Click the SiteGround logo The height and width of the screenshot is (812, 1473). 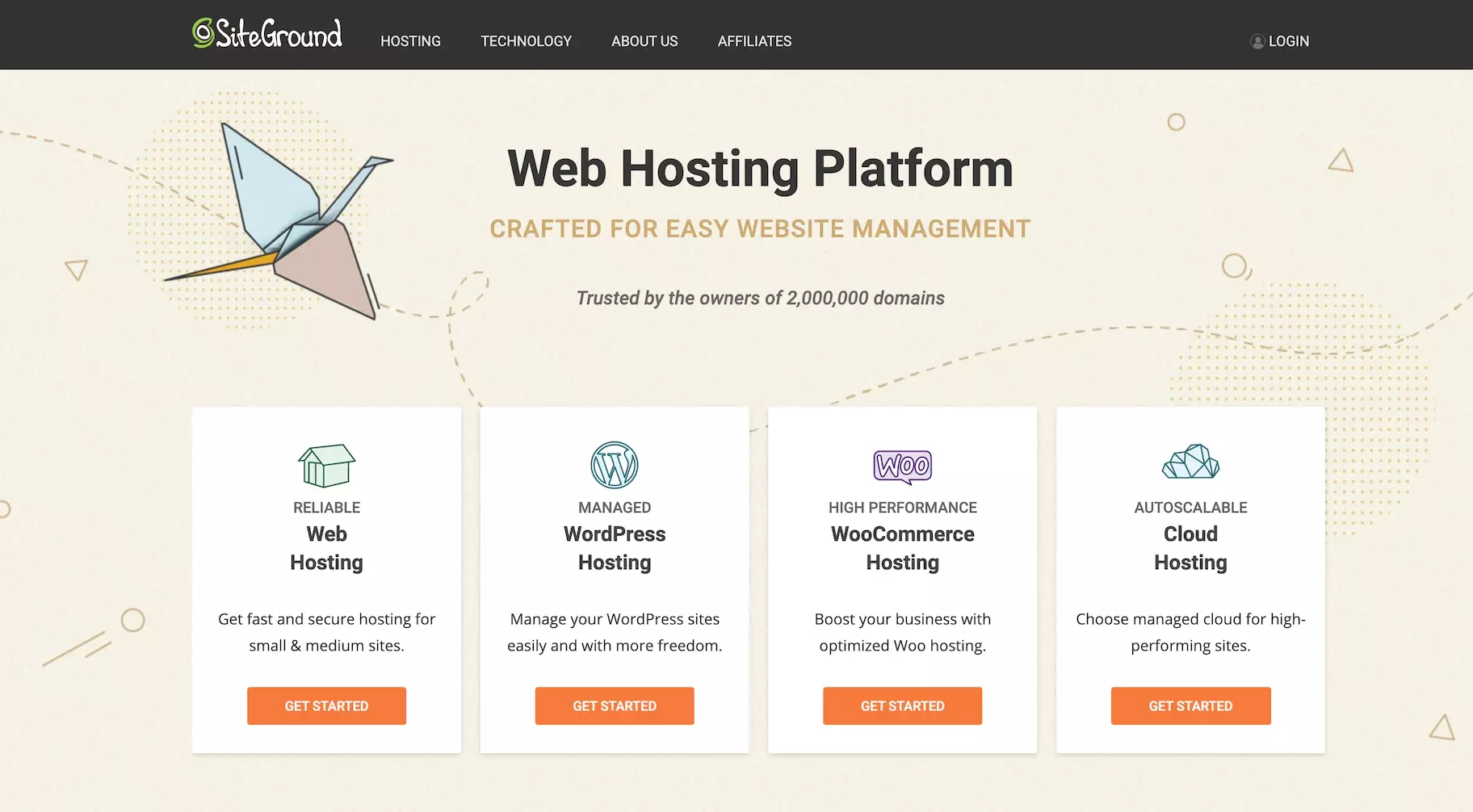266,34
